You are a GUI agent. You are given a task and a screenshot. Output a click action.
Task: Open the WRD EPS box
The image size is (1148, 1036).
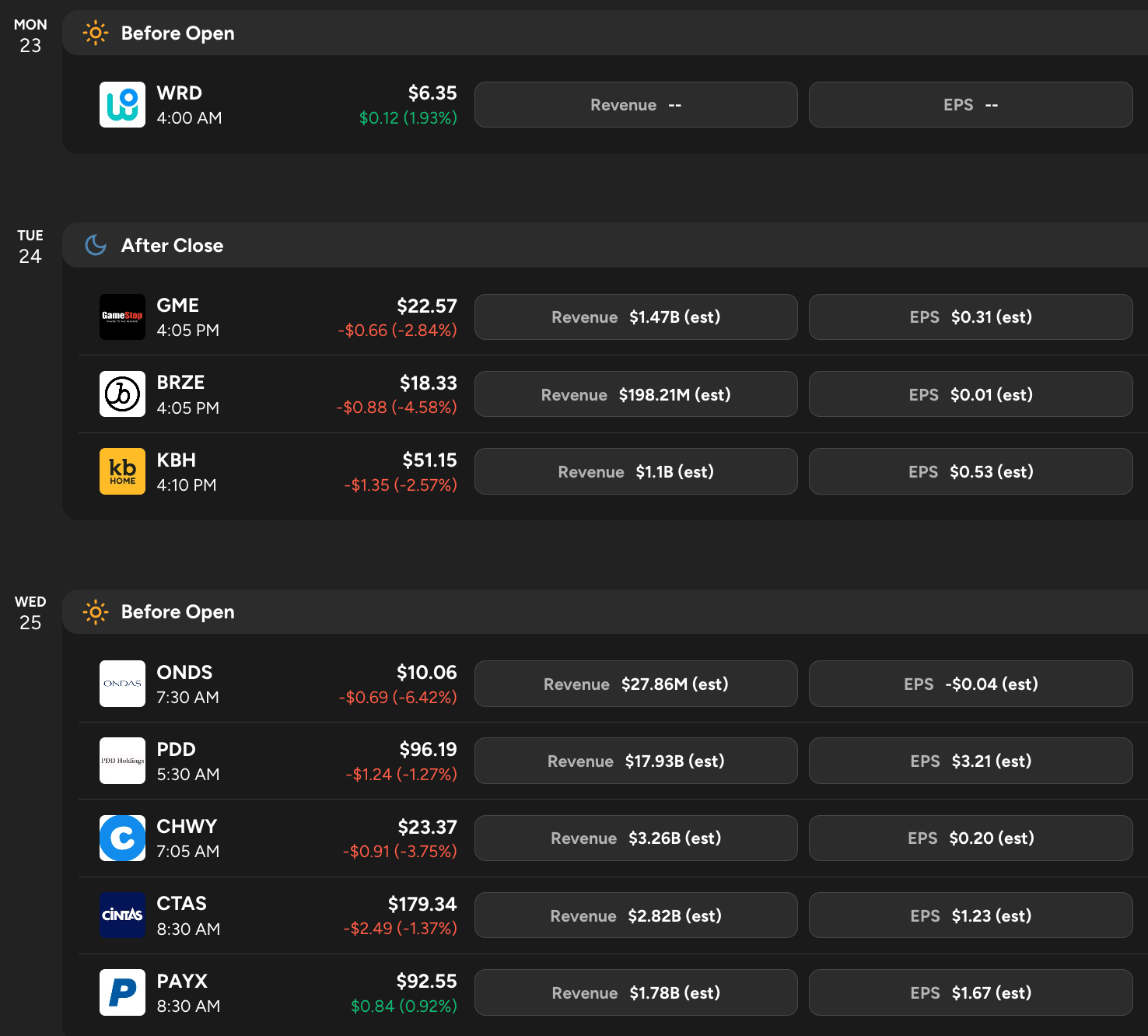(971, 105)
